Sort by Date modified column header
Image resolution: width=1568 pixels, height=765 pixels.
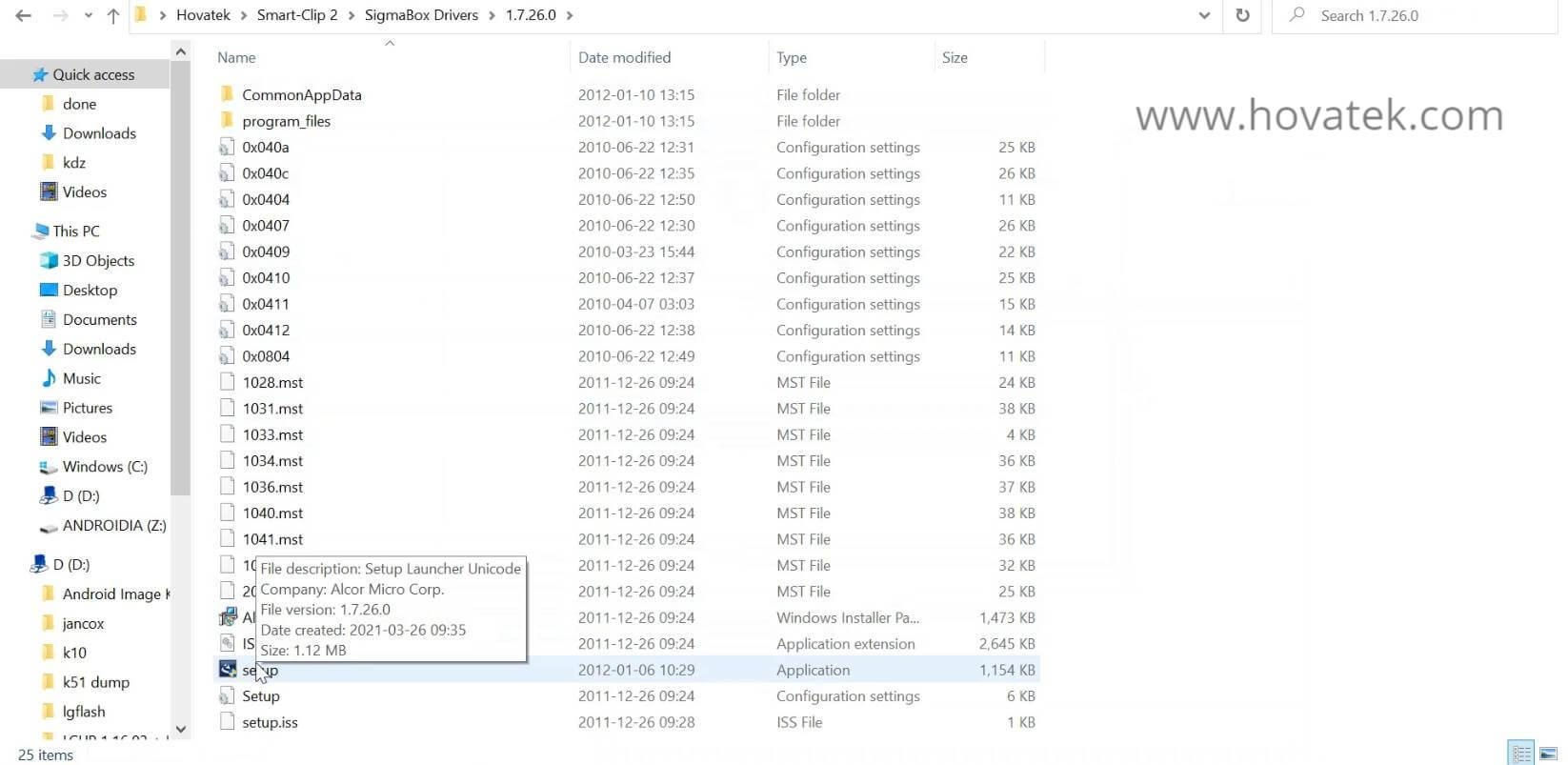624,57
